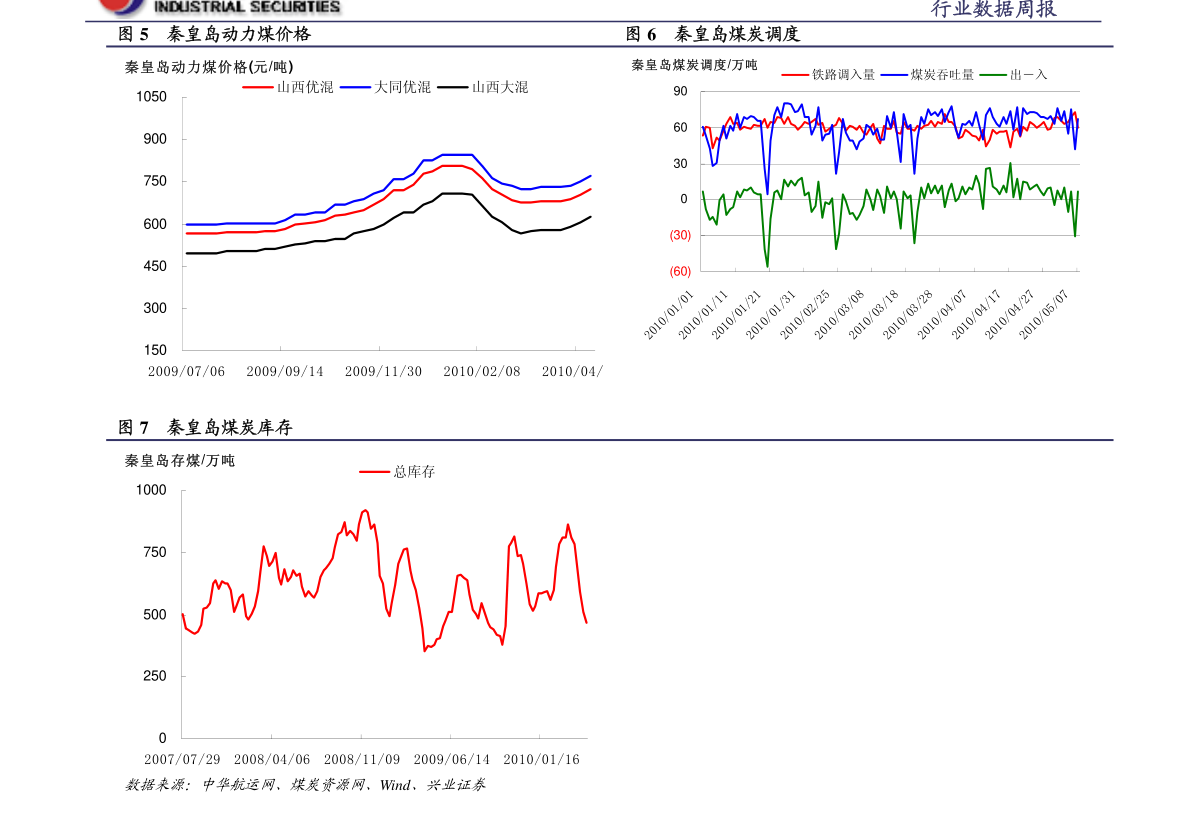Image resolution: width=1191 pixels, height=815 pixels.
Task: Click the 2009/11/30 axis label
Action: pyautogui.click(x=383, y=371)
